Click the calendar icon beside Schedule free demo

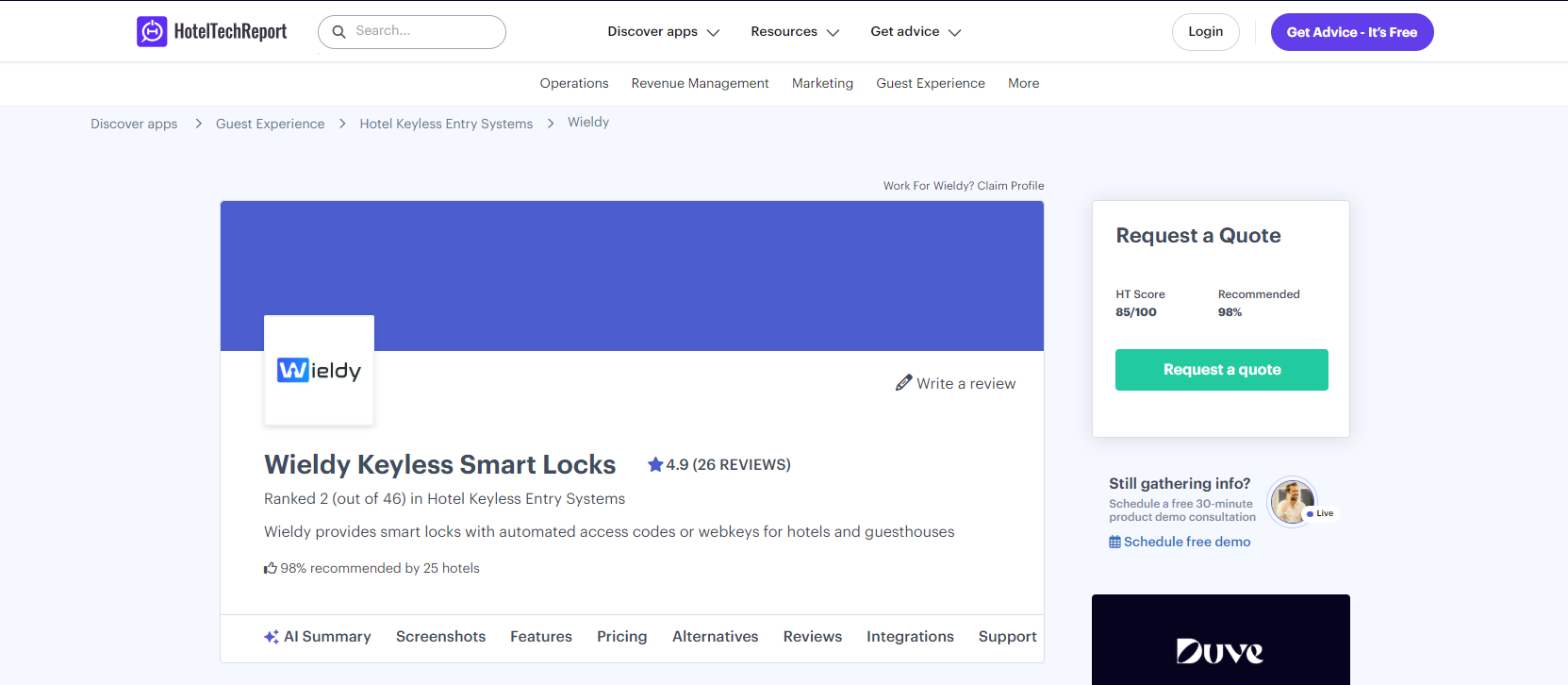coord(1114,542)
